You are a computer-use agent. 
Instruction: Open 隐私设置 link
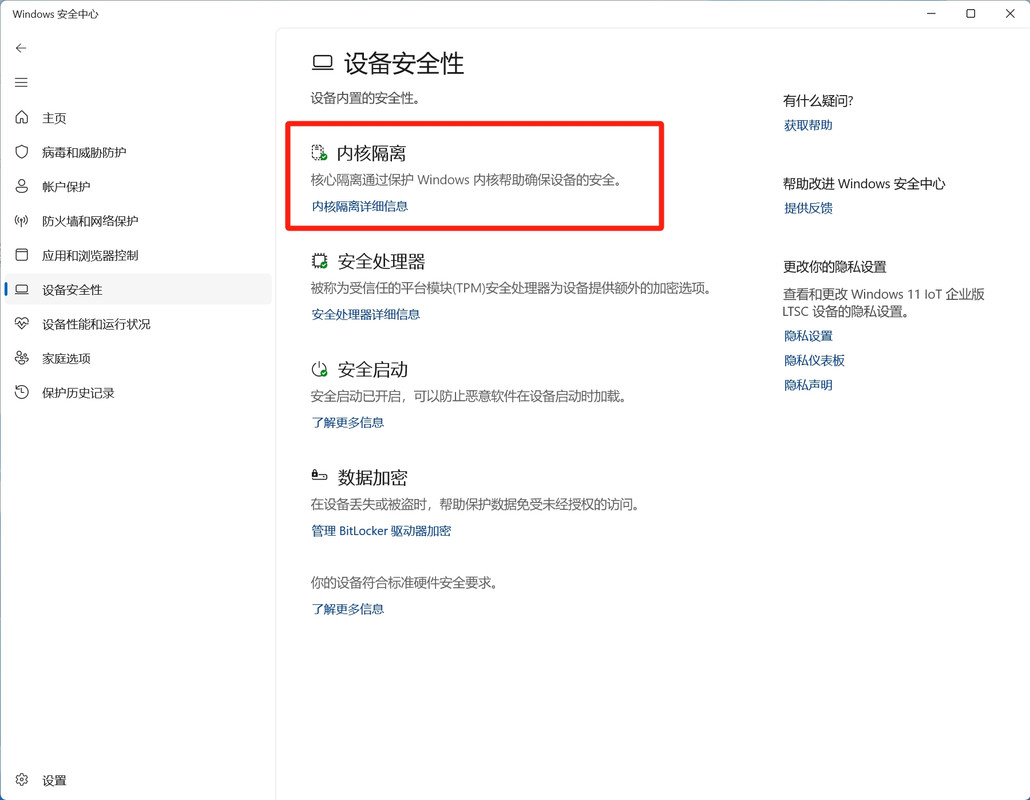click(808, 336)
